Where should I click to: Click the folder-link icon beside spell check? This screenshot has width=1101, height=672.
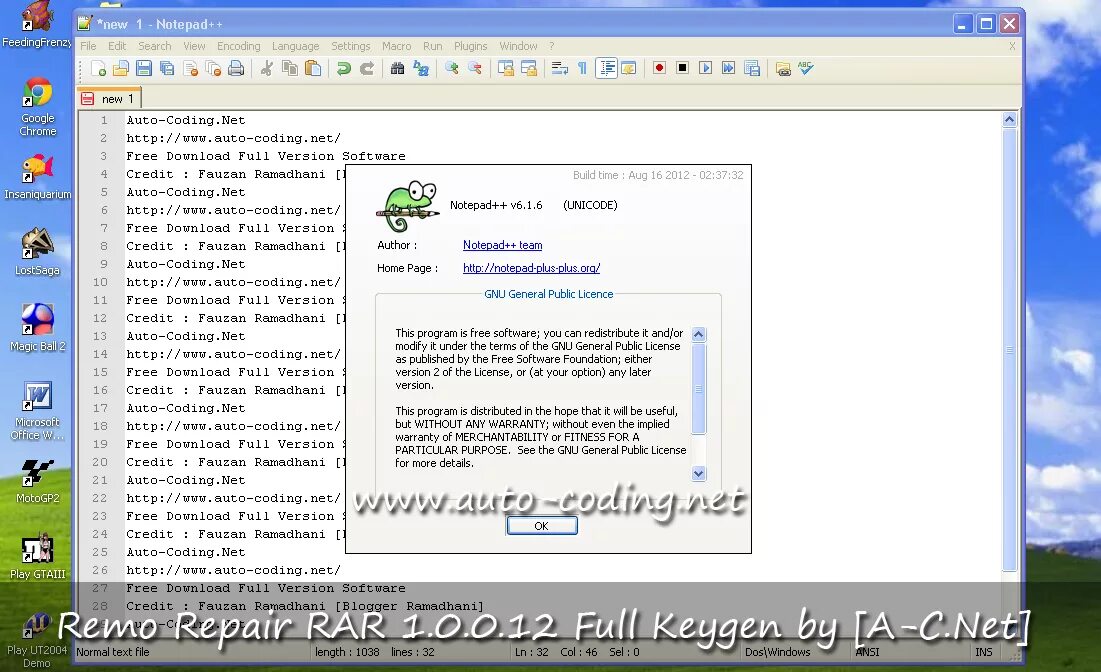coord(783,68)
